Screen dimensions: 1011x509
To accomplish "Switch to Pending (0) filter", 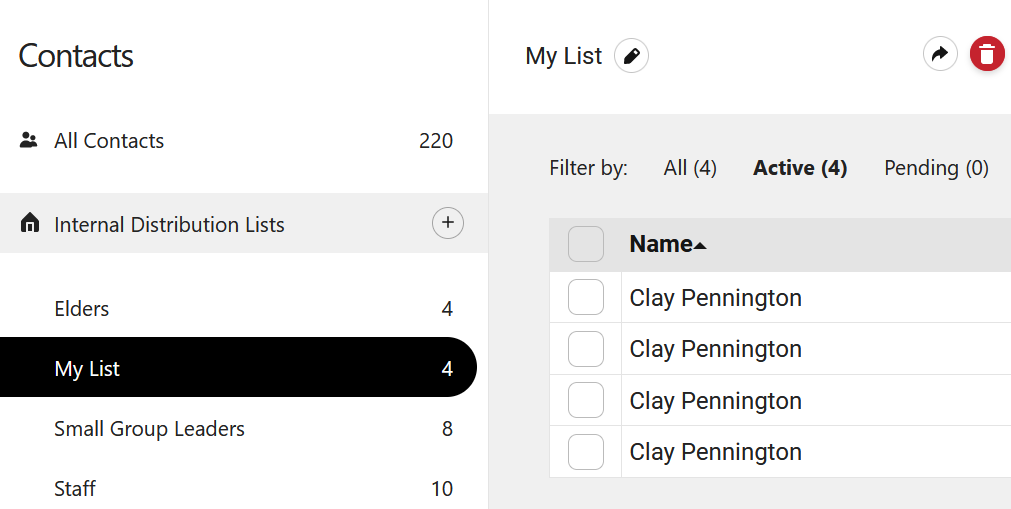I will pos(936,168).
